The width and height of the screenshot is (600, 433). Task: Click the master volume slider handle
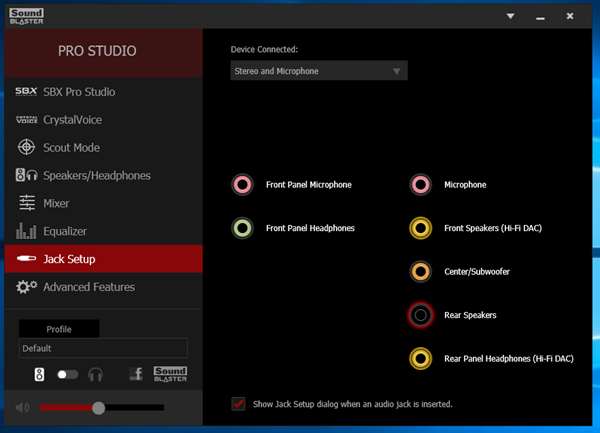click(x=98, y=408)
